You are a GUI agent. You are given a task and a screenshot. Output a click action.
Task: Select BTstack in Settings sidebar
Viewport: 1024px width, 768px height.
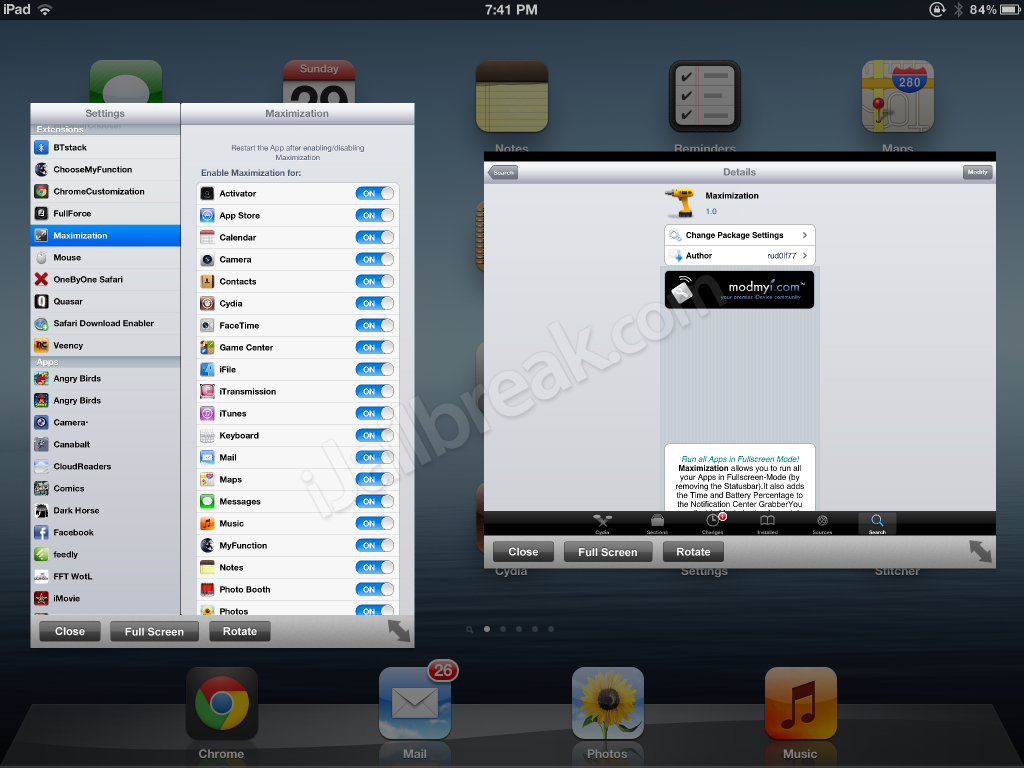point(105,148)
